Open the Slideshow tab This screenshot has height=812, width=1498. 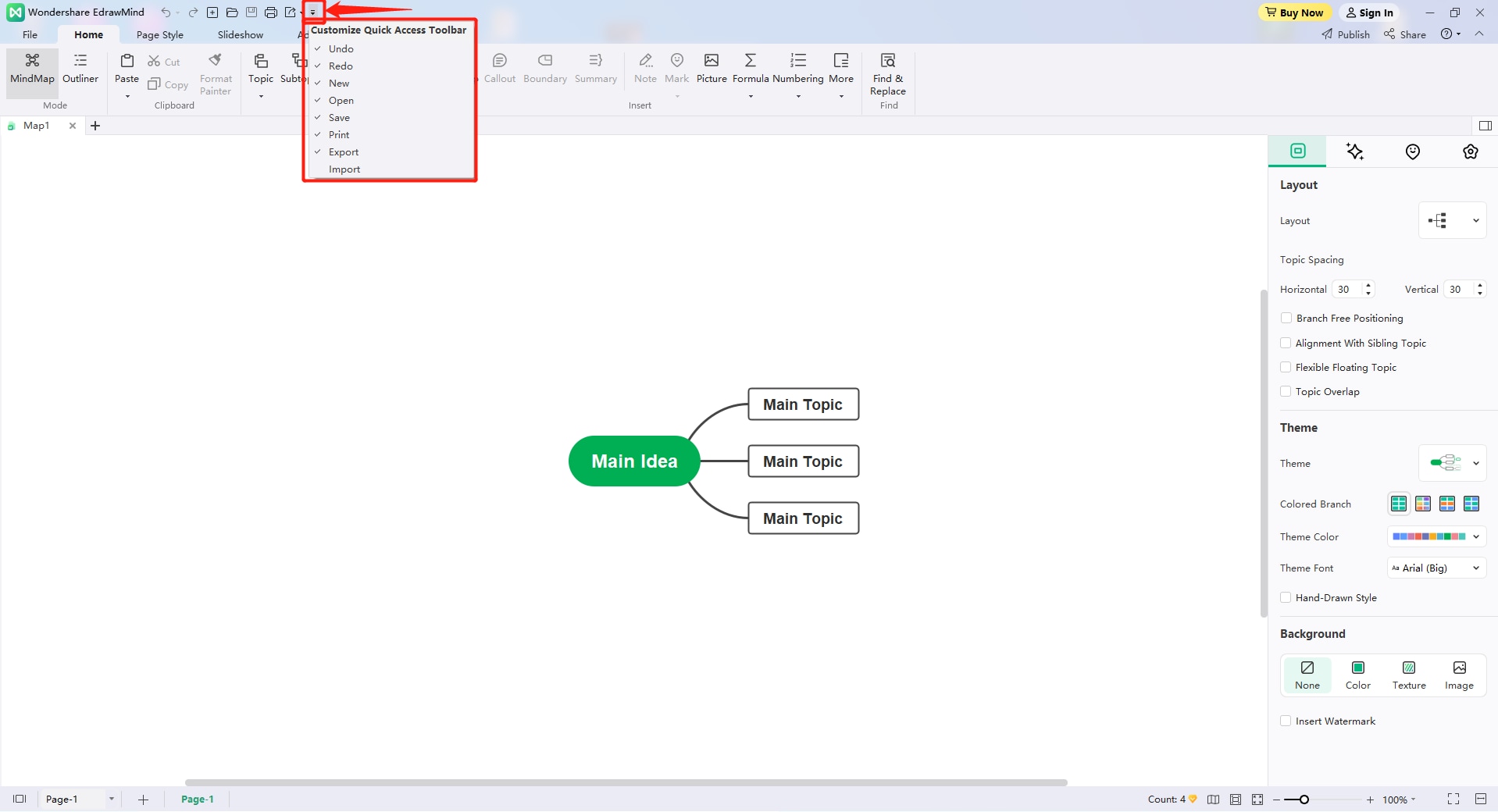(x=241, y=34)
